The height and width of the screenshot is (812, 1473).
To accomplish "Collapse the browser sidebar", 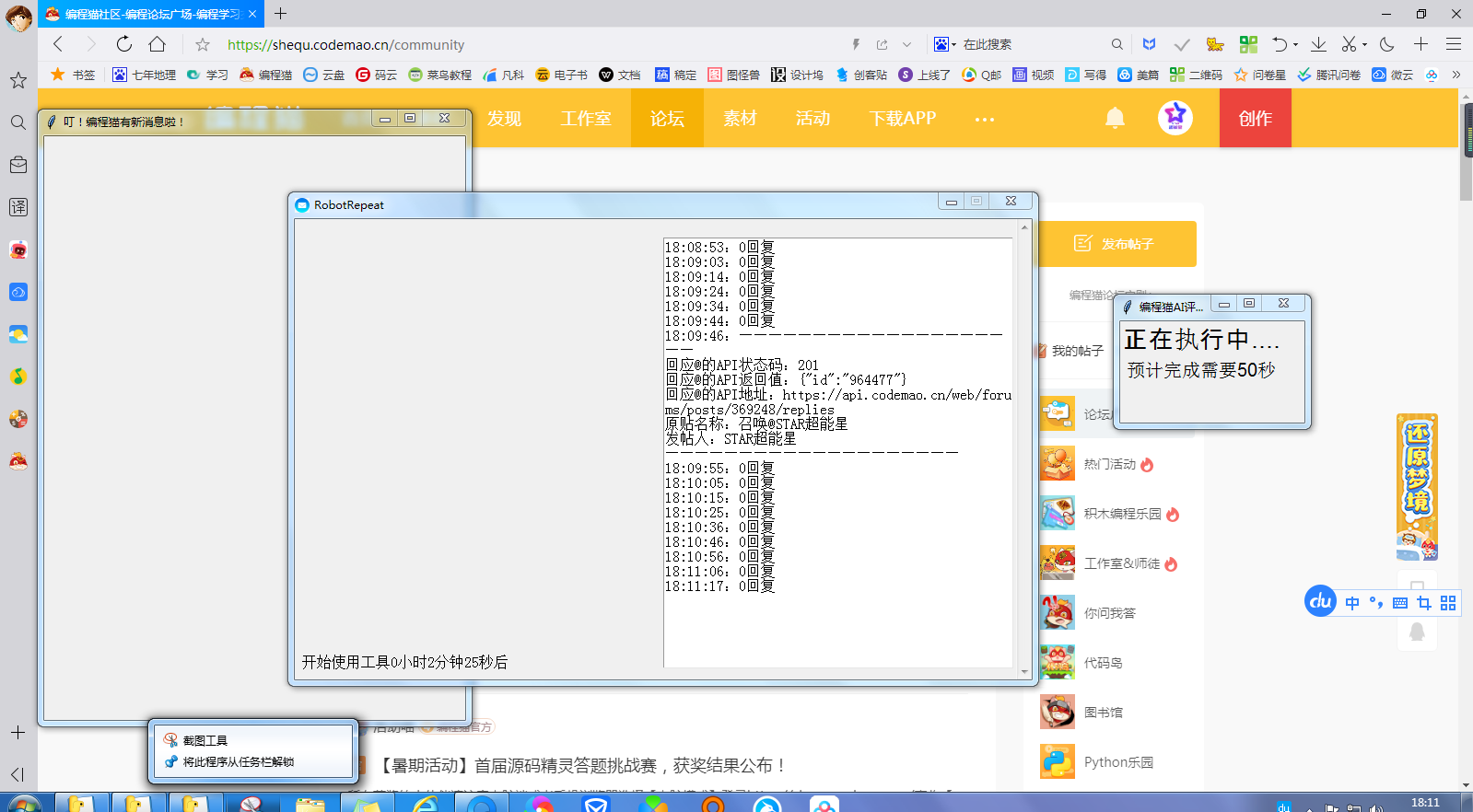I will point(18,774).
